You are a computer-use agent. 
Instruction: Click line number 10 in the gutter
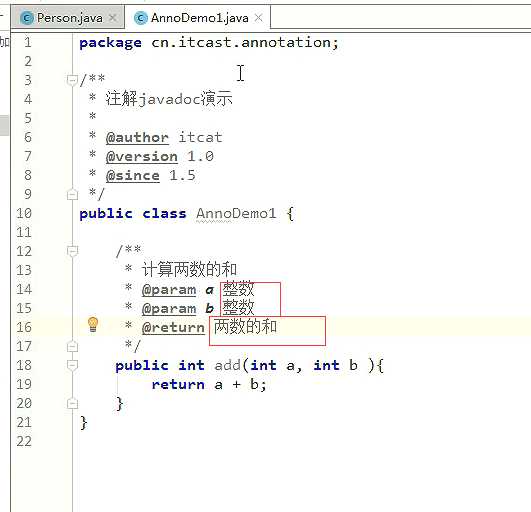click(x=24, y=213)
